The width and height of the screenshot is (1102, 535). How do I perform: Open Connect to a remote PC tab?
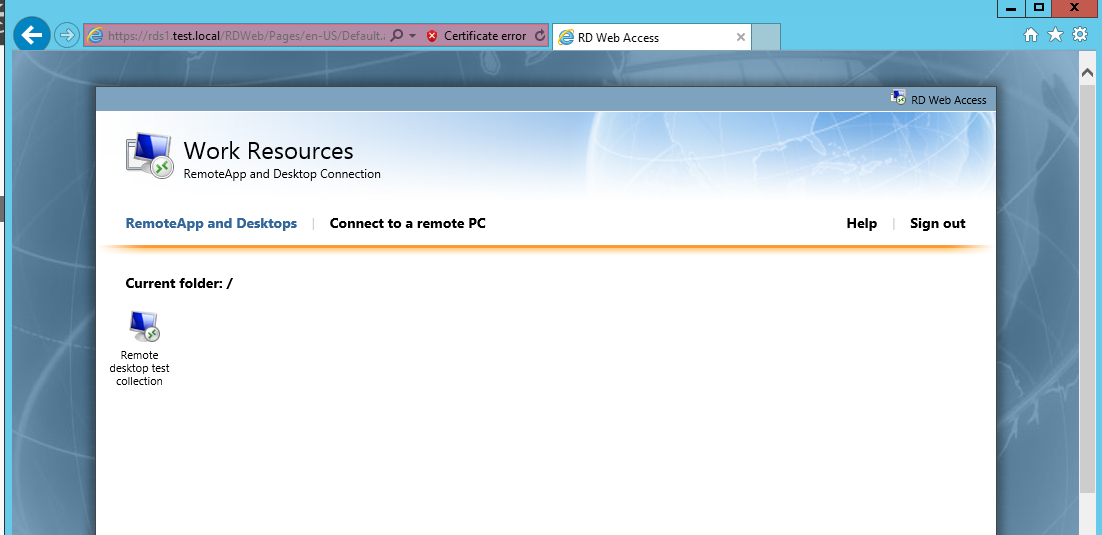(408, 224)
